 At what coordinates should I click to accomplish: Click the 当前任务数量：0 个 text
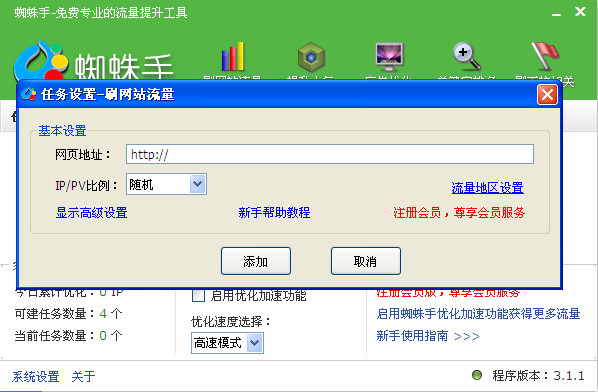point(68,336)
